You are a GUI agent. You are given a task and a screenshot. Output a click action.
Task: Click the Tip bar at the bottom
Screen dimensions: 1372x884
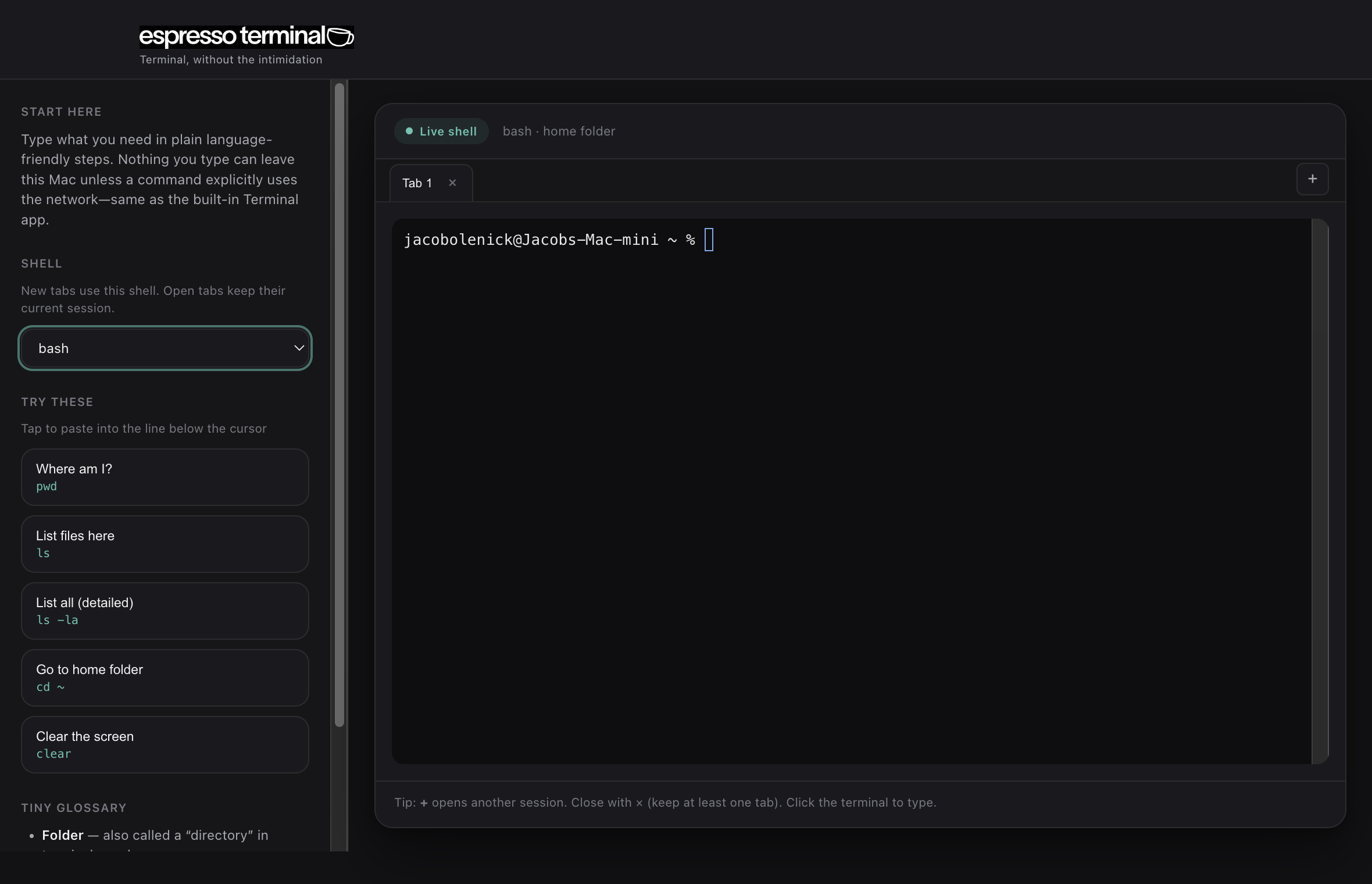pyautogui.click(x=664, y=803)
